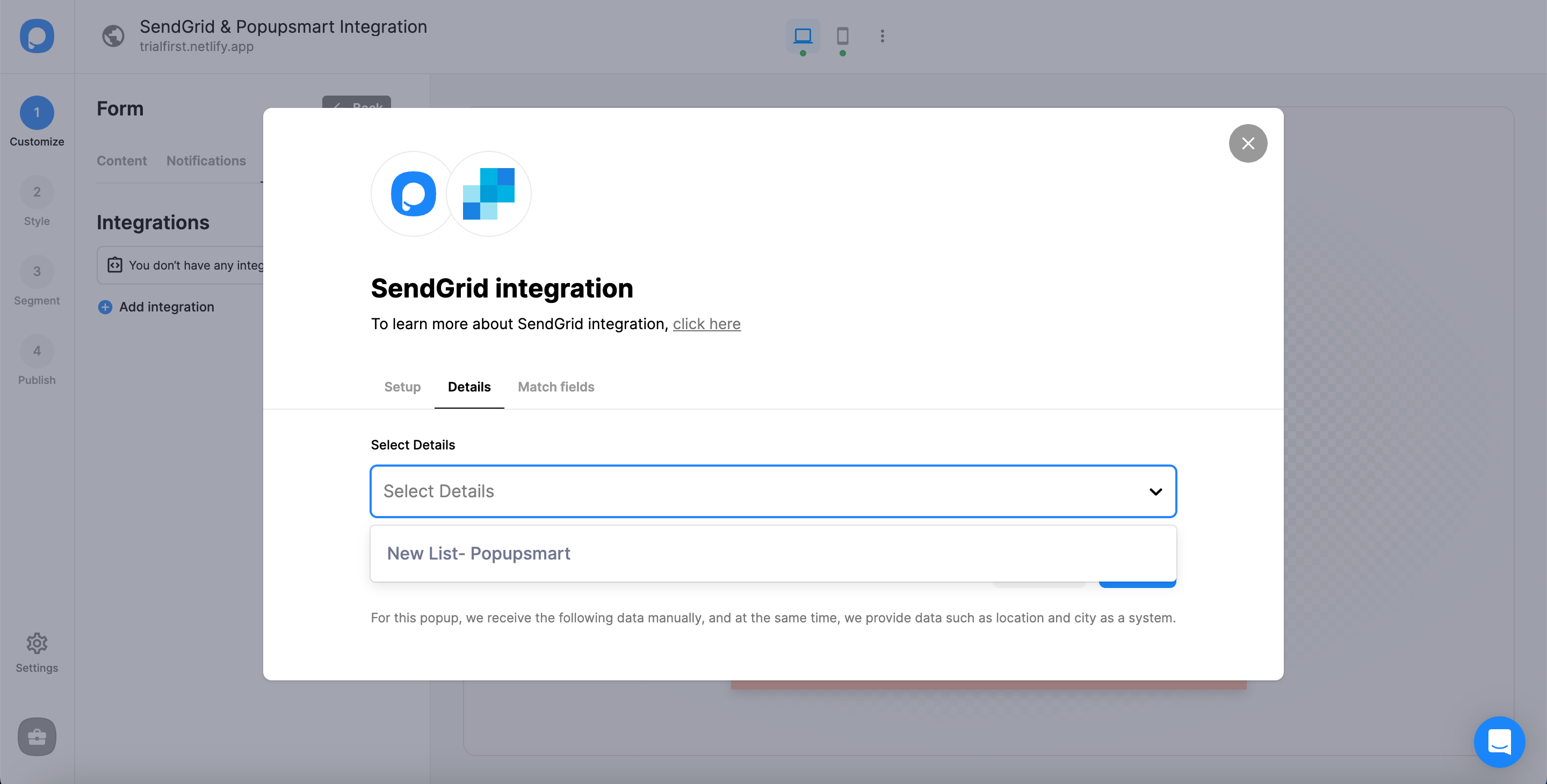Viewport: 1547px width, 784px height.
Task: Click the 'click here' link to learn more
Action: 707,324
